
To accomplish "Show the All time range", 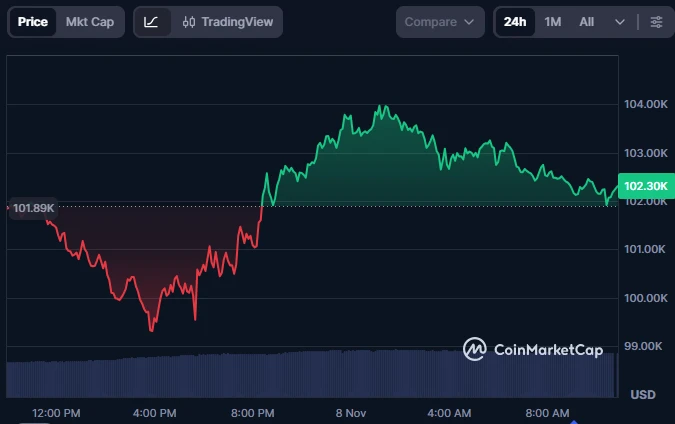I will pos(587,22).
